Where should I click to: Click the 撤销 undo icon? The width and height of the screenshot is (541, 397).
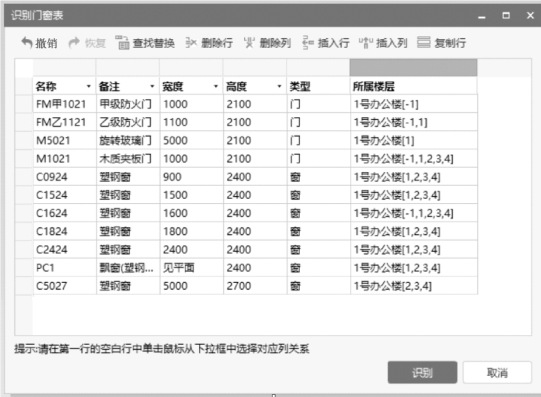click(x=27, y=43)
